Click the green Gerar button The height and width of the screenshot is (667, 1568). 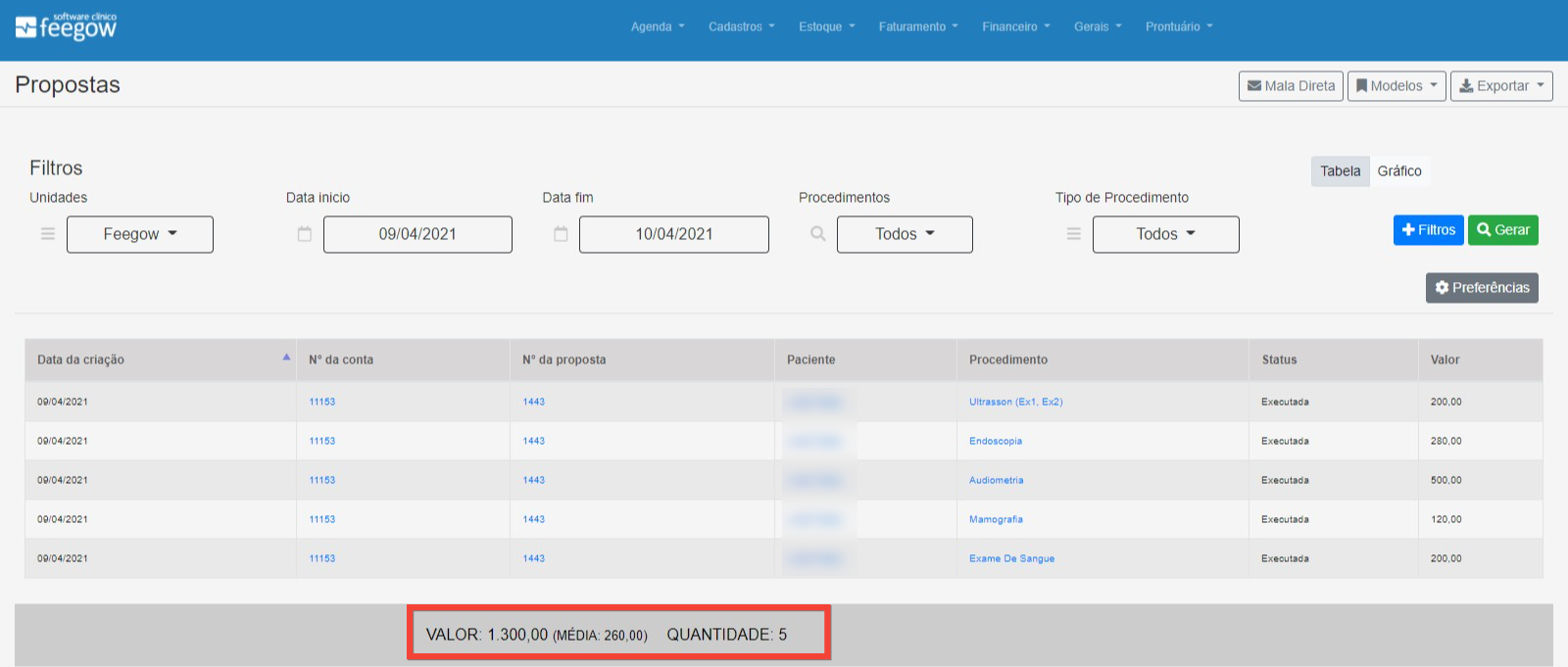1503,230
